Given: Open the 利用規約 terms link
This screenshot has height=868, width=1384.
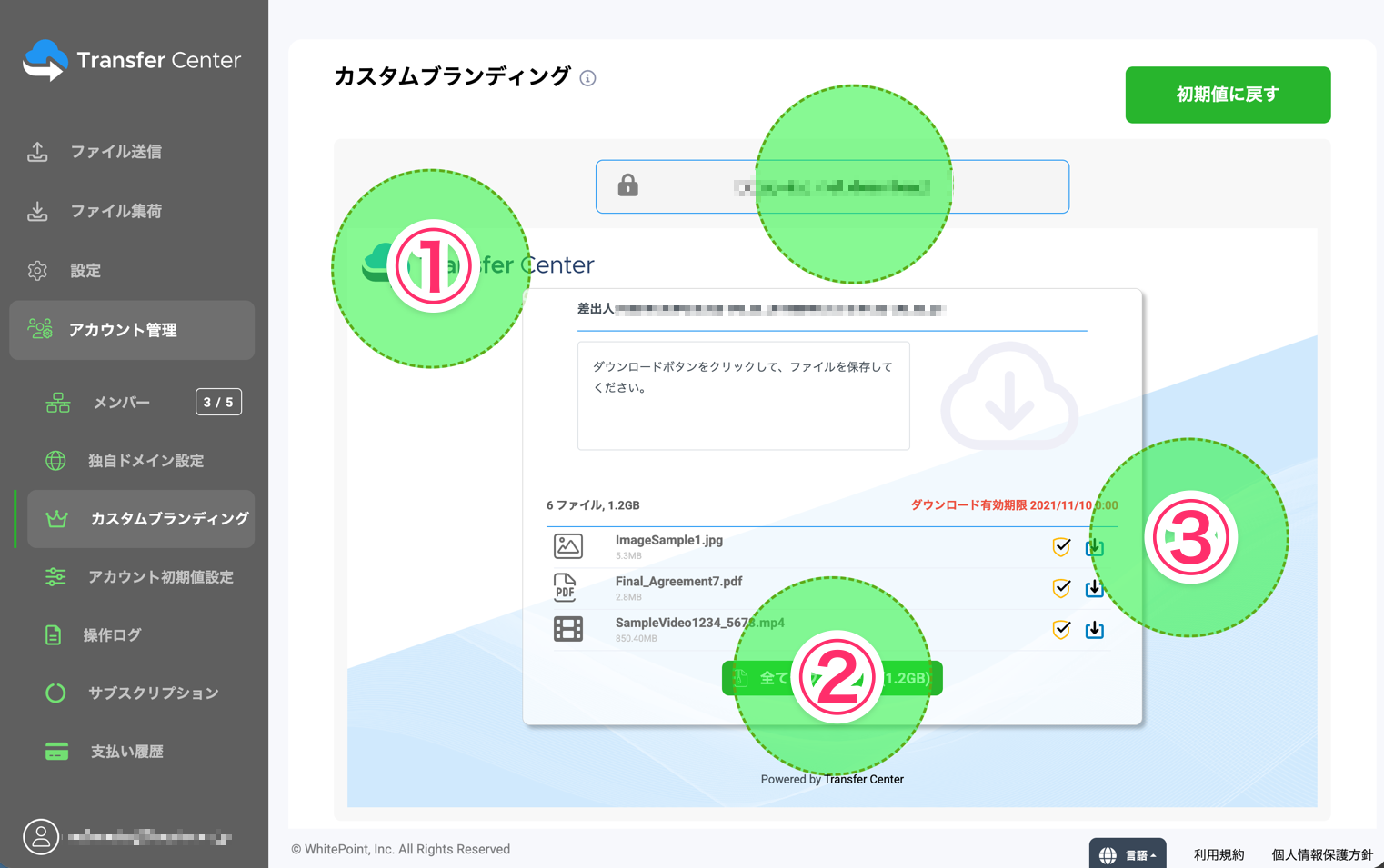Looking at the screenshot, I should pyautogui.click(x=1219, y=854).
